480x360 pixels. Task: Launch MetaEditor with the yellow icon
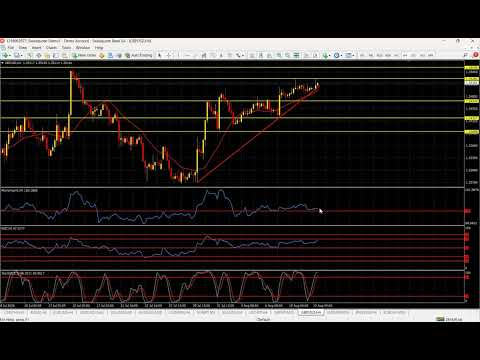click(x=102, y=55)
